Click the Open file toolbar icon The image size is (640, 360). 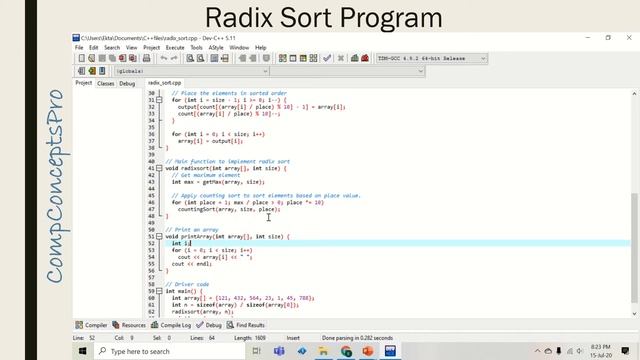click(x=91, y=58)
